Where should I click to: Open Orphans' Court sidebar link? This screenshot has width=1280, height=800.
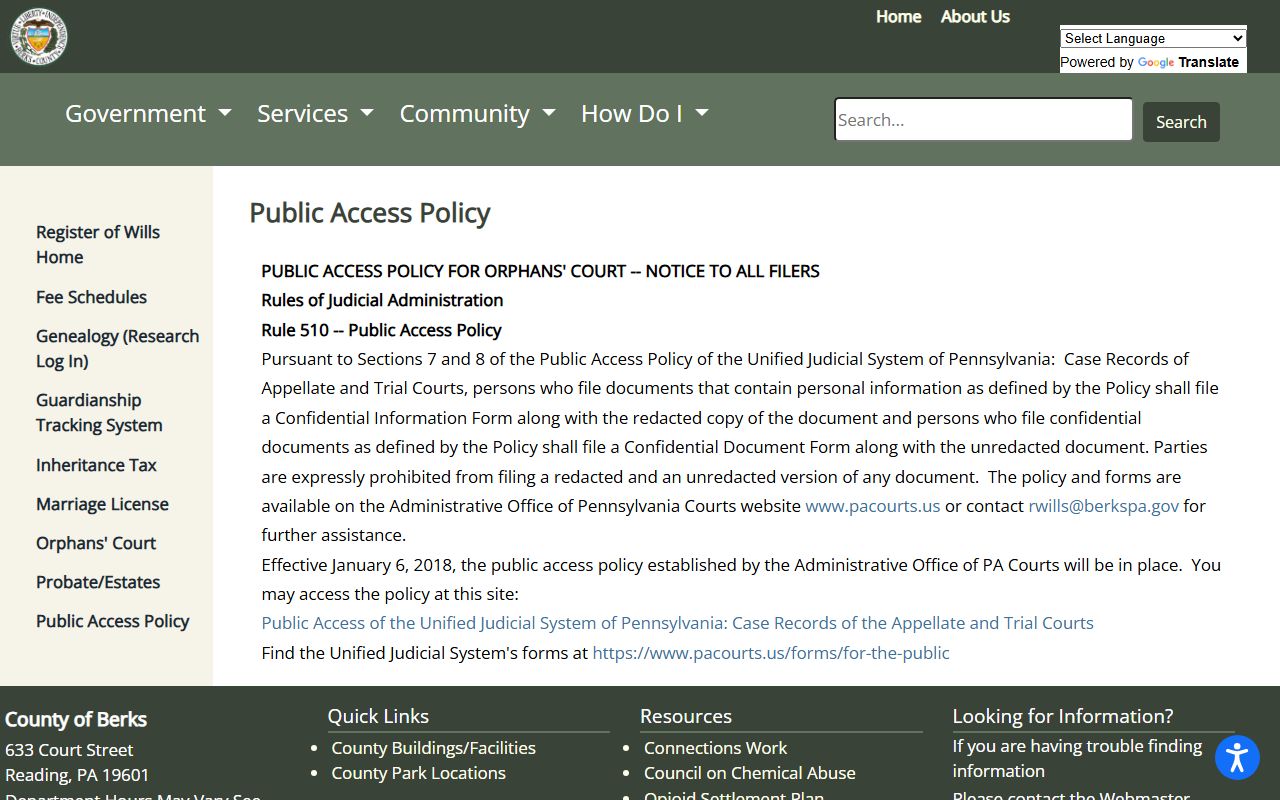[96, 543]
